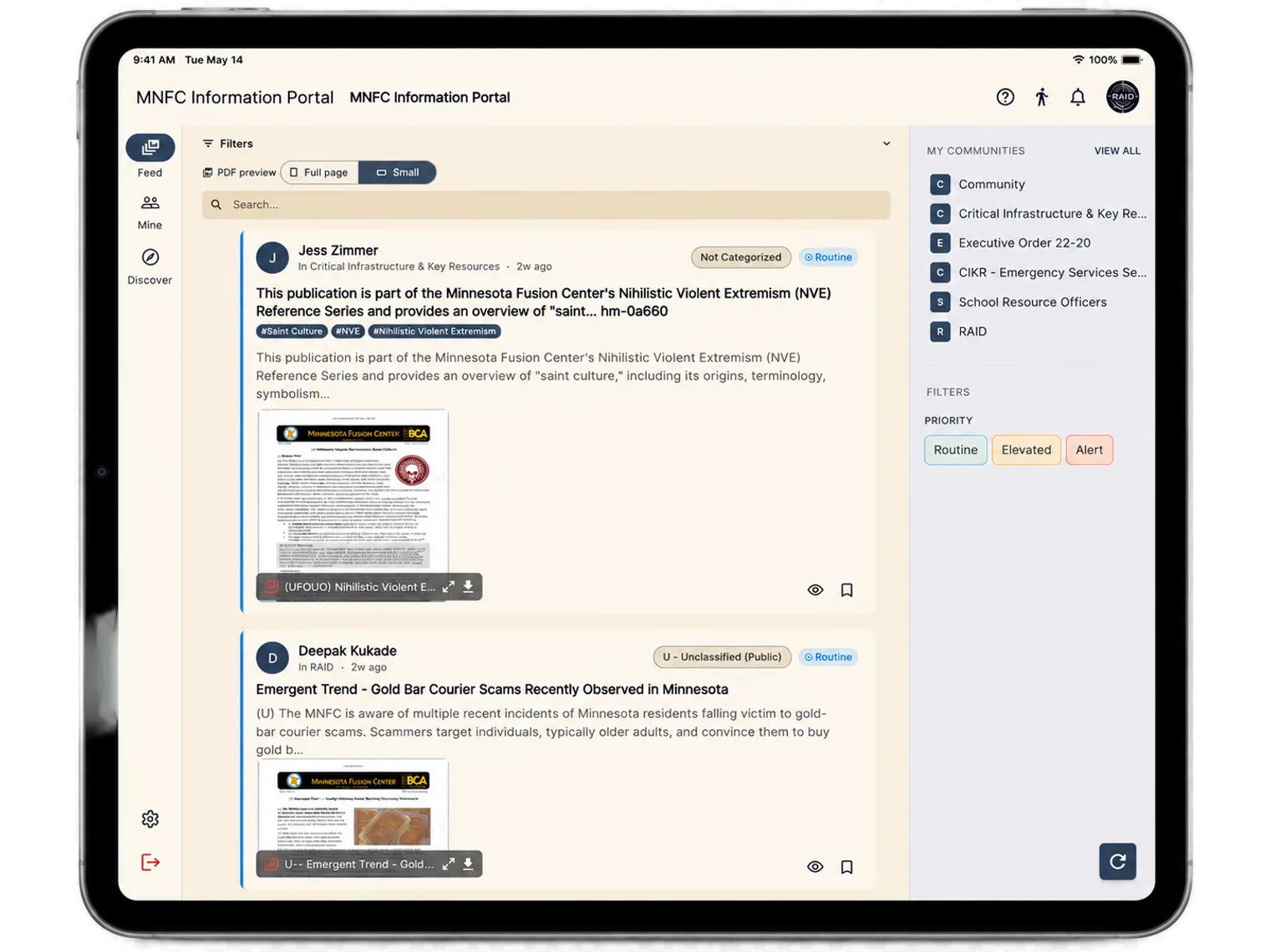Click Jess Zimmer's J avatar
Screen dimensions: 1270x952
click(272, 258)
